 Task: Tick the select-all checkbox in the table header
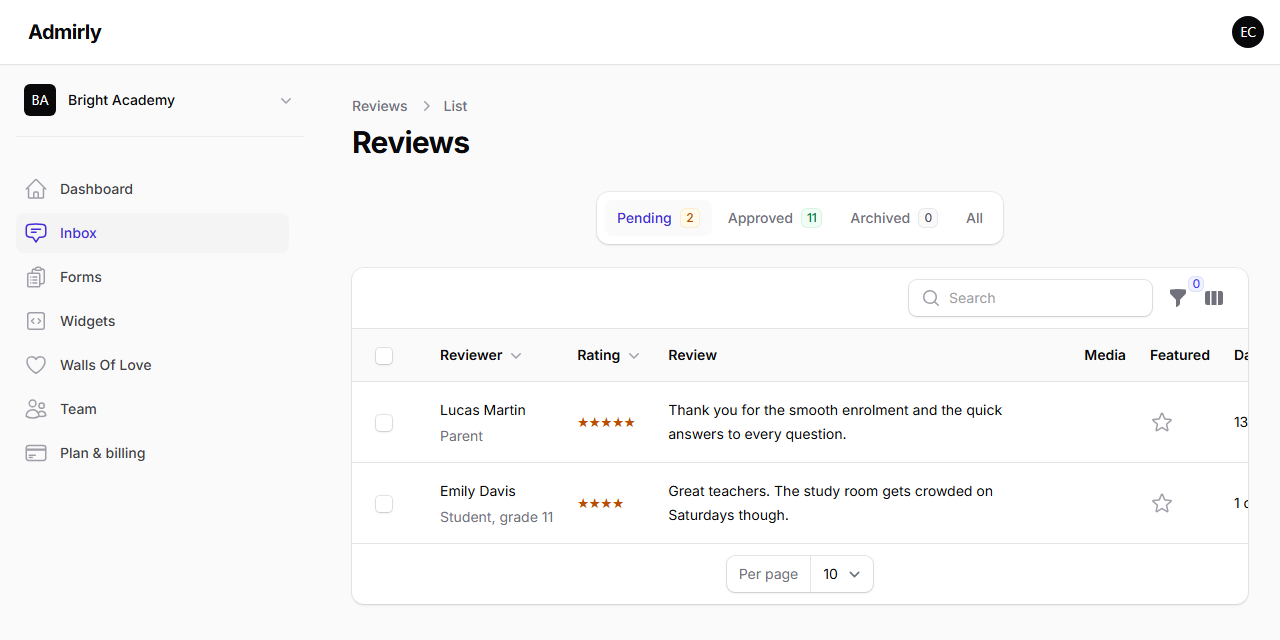[384, 356]
